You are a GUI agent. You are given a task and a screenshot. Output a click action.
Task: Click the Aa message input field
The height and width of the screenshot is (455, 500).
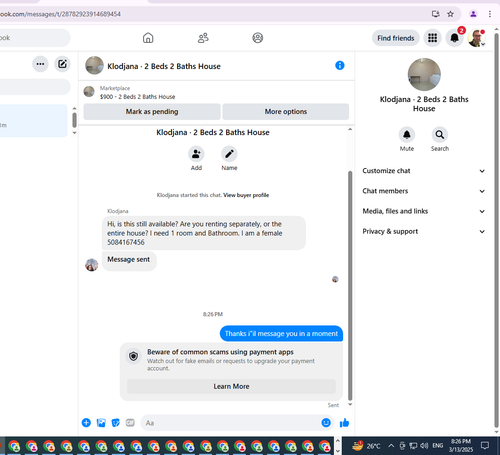[231, 423]
